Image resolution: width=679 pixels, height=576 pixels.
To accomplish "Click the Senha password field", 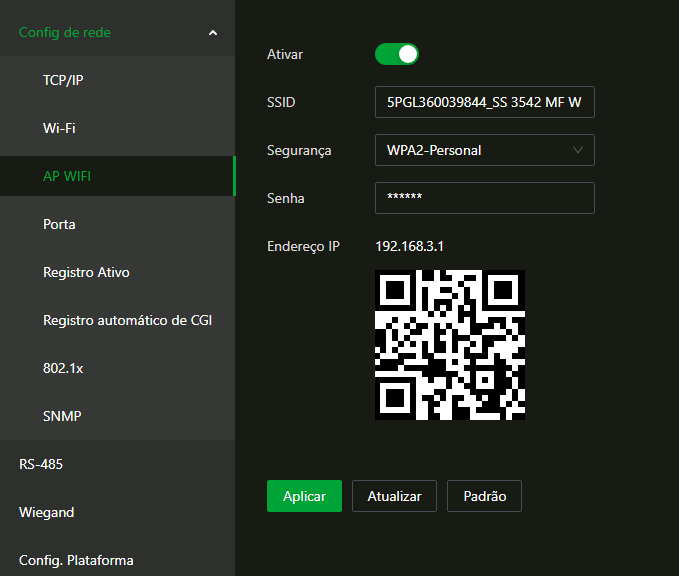I will click(x=485, y=198).
